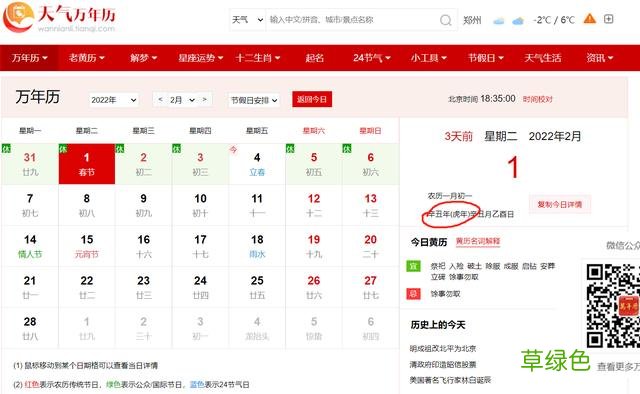
Task: Click the 返回今日 button
Action: click(x=312, y=99)
